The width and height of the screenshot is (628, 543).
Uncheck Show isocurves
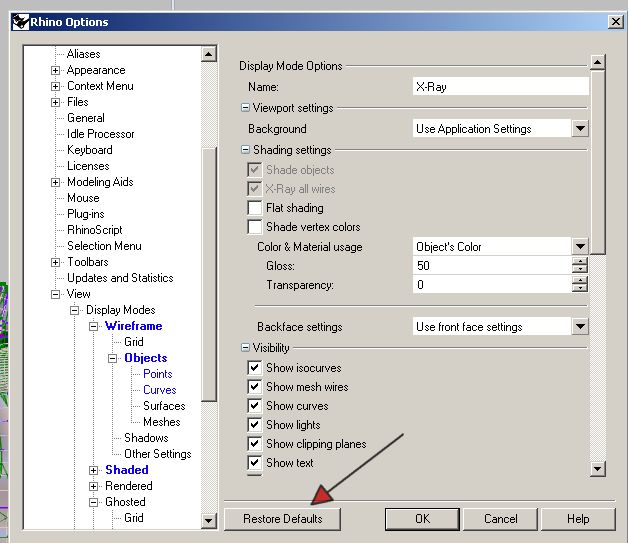coord(255,368)
